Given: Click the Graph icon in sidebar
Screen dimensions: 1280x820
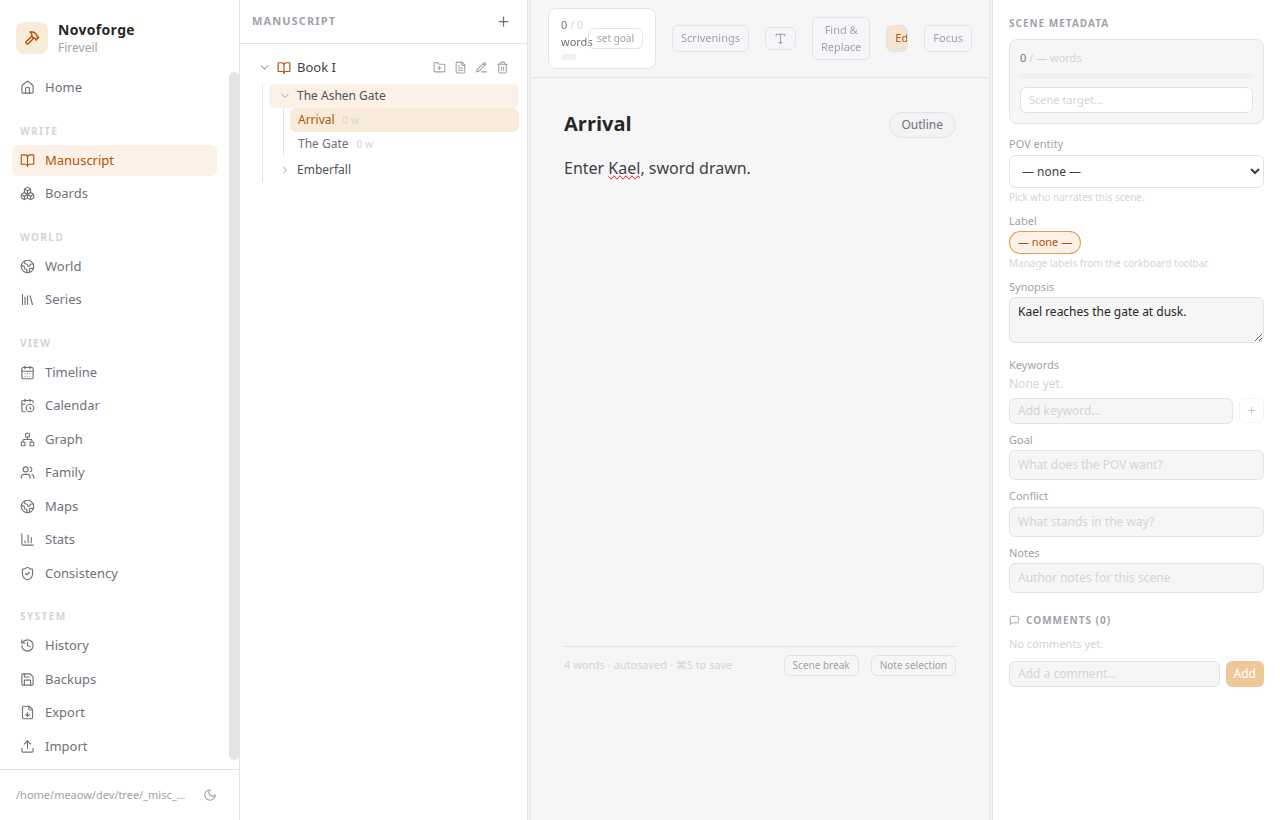Looking at the screenshot, I should point(28,439).
